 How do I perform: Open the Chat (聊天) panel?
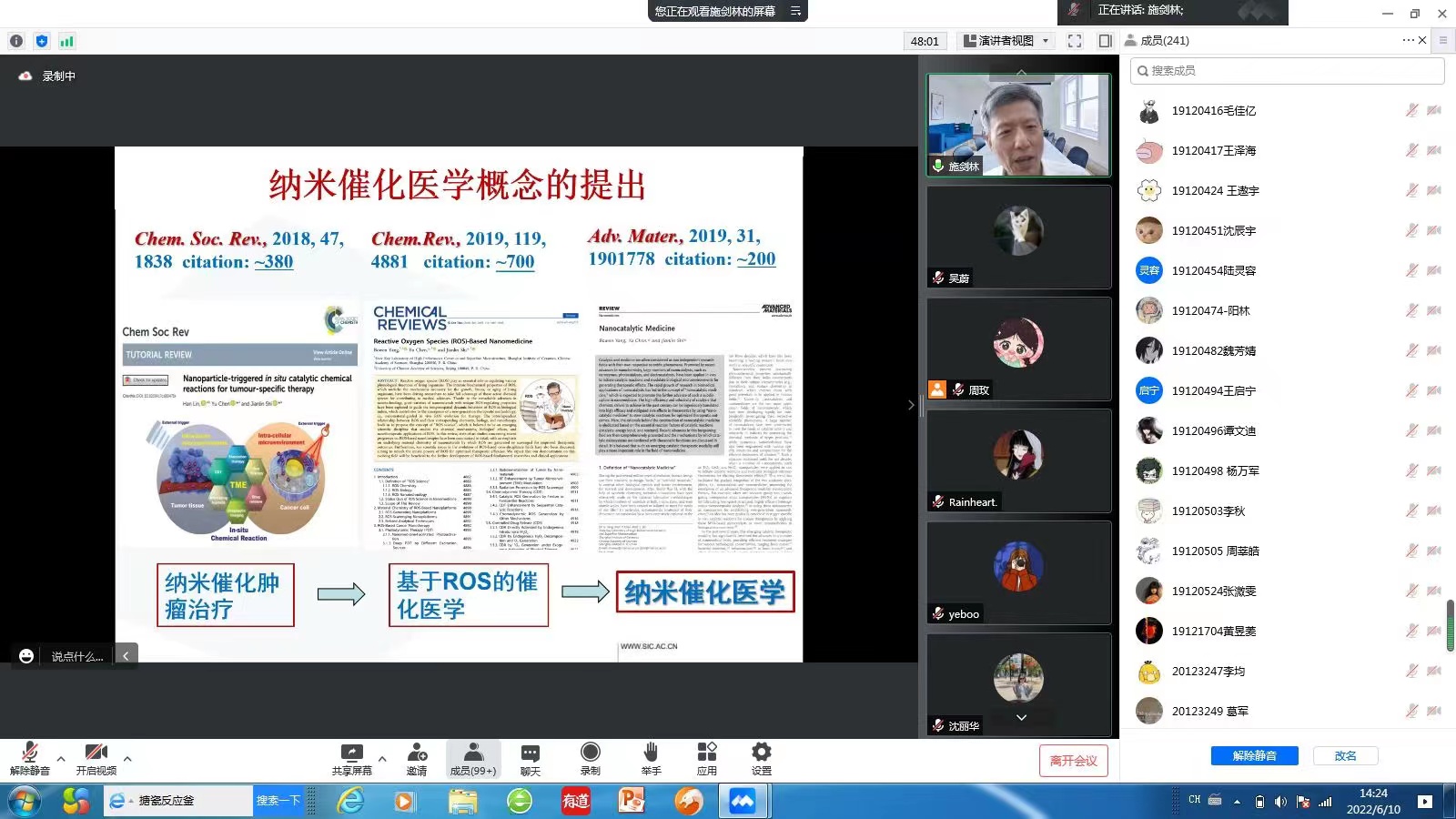(x=530, y=758)
